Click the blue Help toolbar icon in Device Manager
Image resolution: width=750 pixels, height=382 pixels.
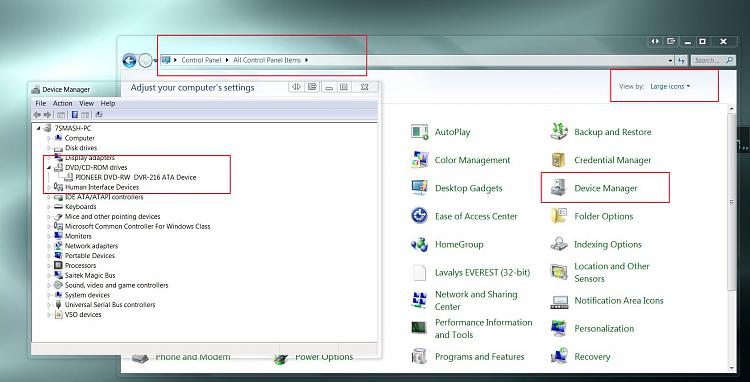point(75,115)
